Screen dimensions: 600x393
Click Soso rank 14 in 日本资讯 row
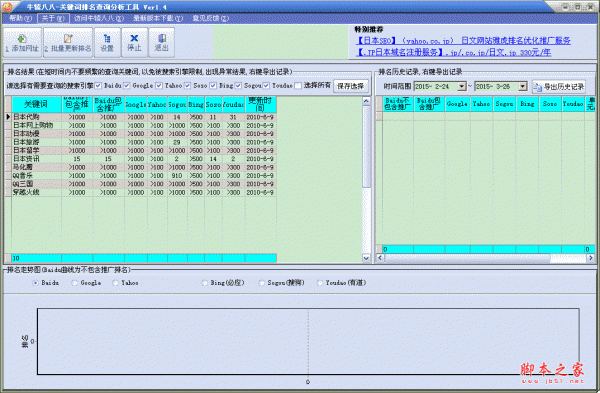(213, 159)
